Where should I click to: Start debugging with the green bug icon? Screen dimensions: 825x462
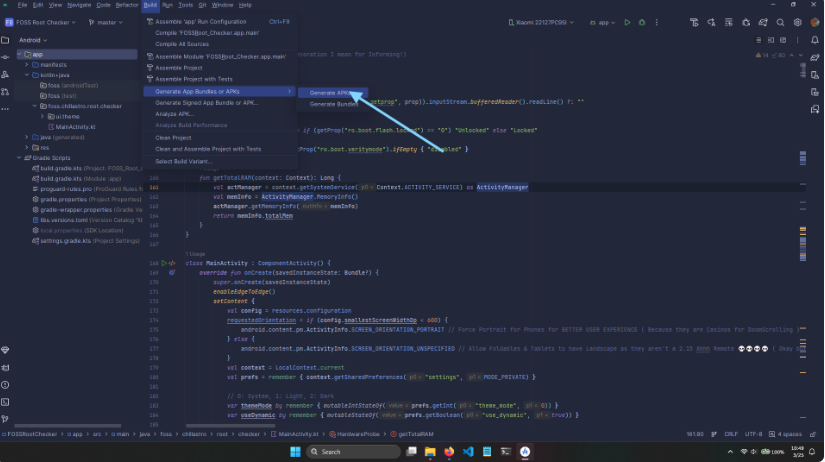642,23
